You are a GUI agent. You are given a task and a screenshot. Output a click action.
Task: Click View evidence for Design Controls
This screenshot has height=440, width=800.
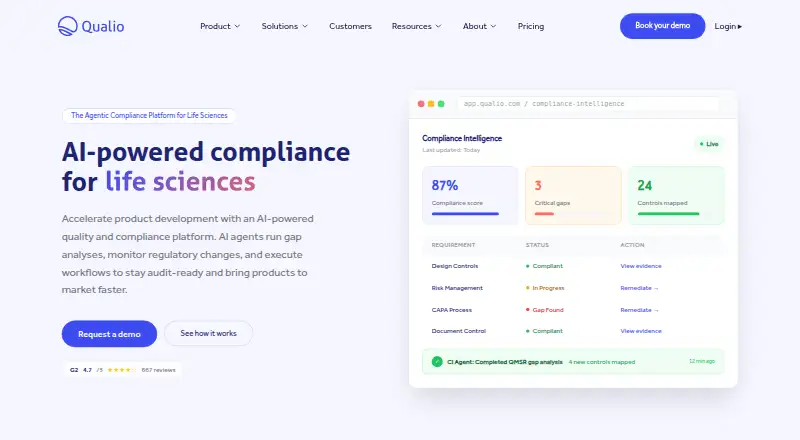coord(641,266)
